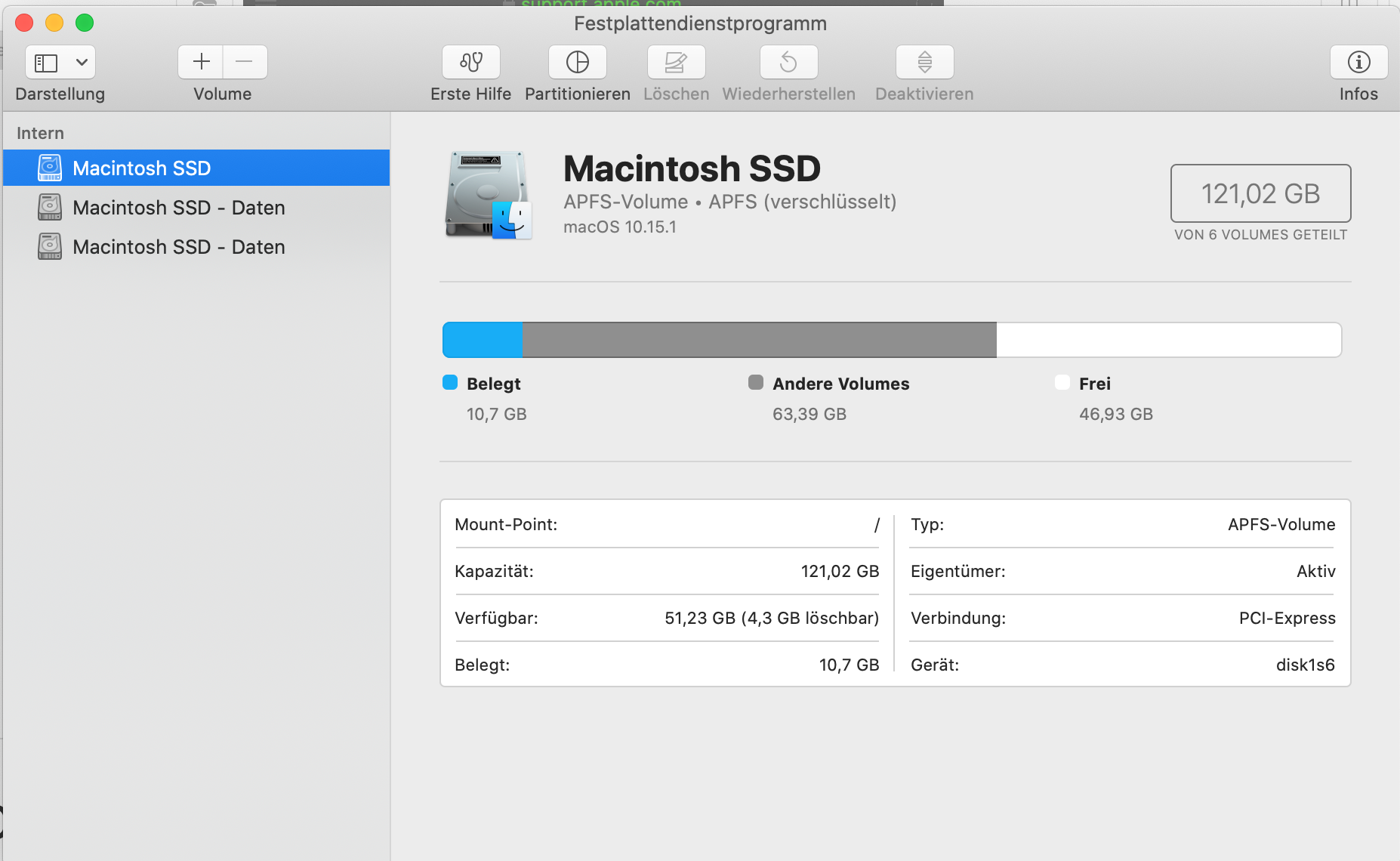The width and height of the screenshot is (1400, 861).
Task: Click the gray Andere Volumes swatch
Action: pos(756,382)
